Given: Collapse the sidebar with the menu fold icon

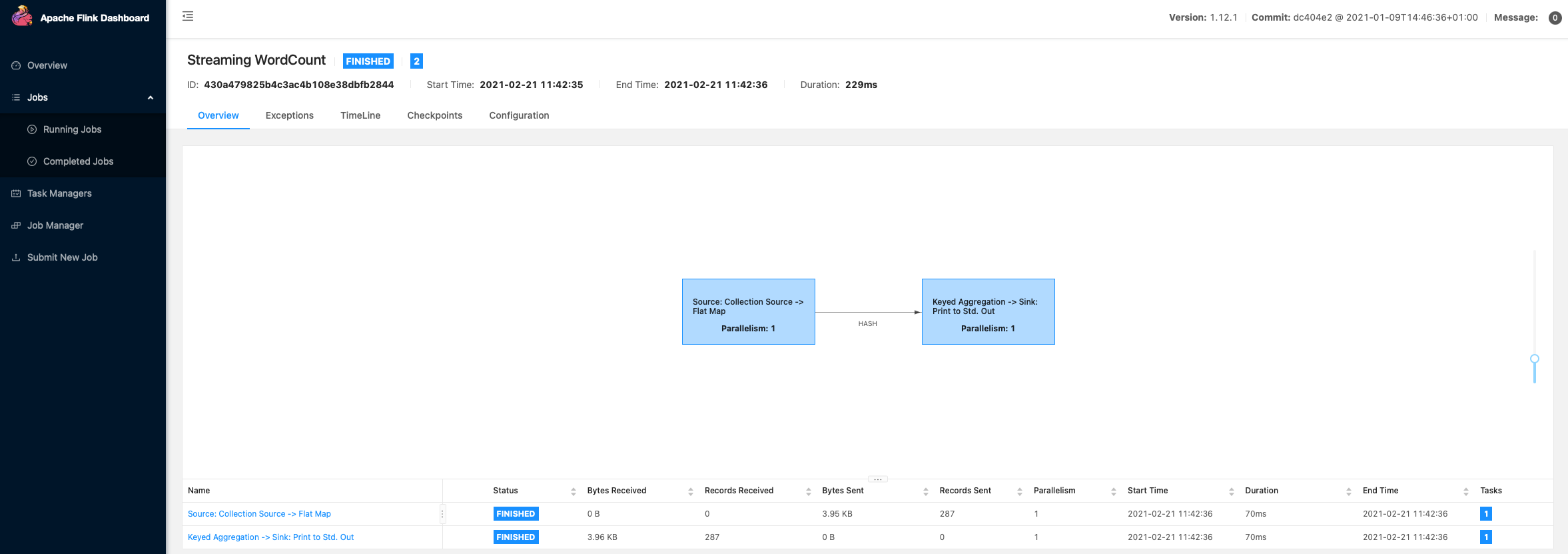Looking at the screenshot, I should point(188,16).
